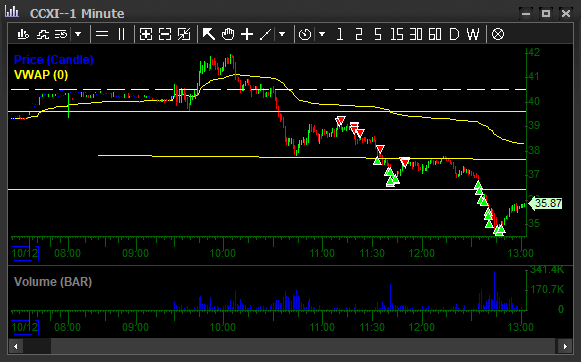Switch to 15 minute interval
Screen dimensions: 581x362
(396, 34)
